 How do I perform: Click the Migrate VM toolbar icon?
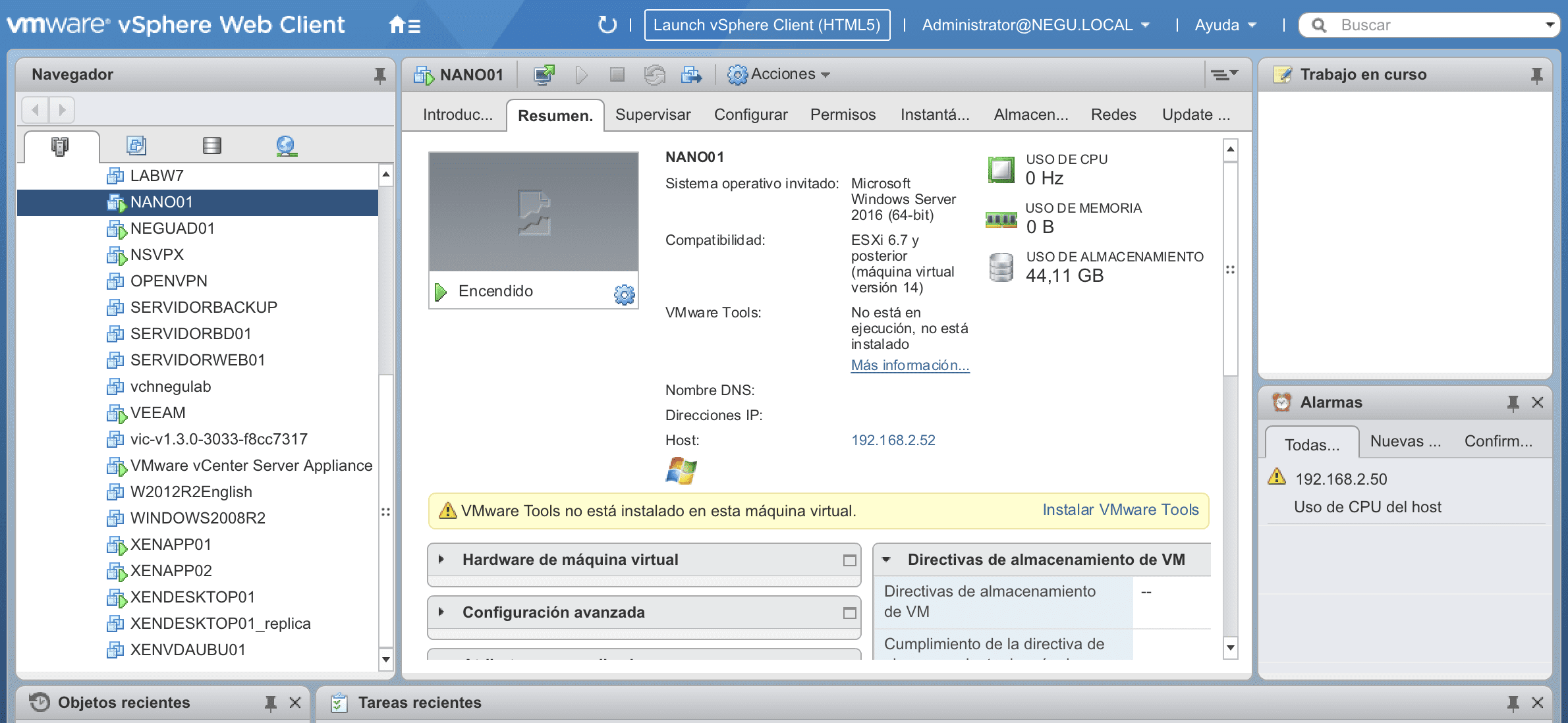[x=692, y=74]
